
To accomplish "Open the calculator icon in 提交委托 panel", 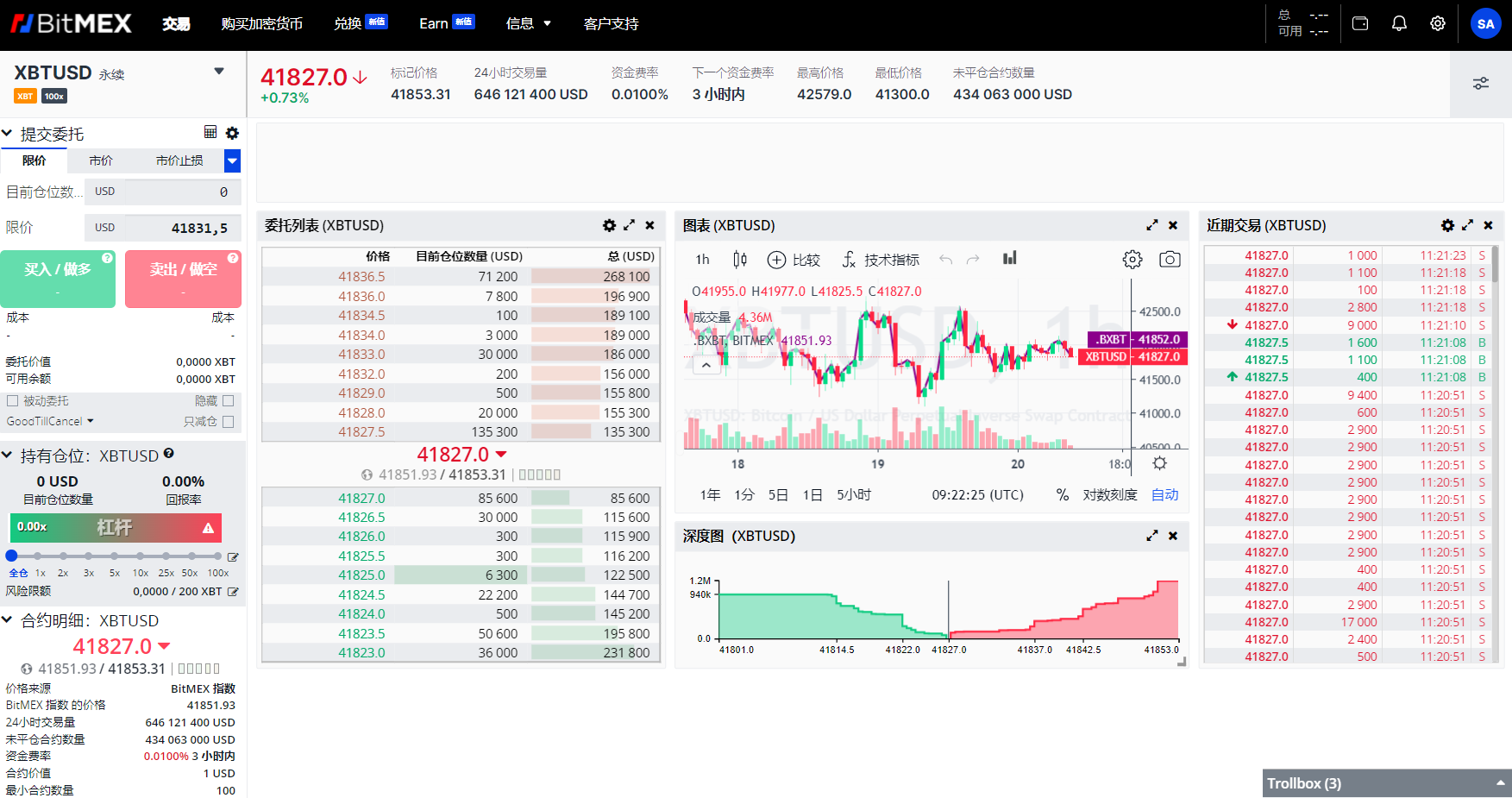I will click(x=210, y=132).
